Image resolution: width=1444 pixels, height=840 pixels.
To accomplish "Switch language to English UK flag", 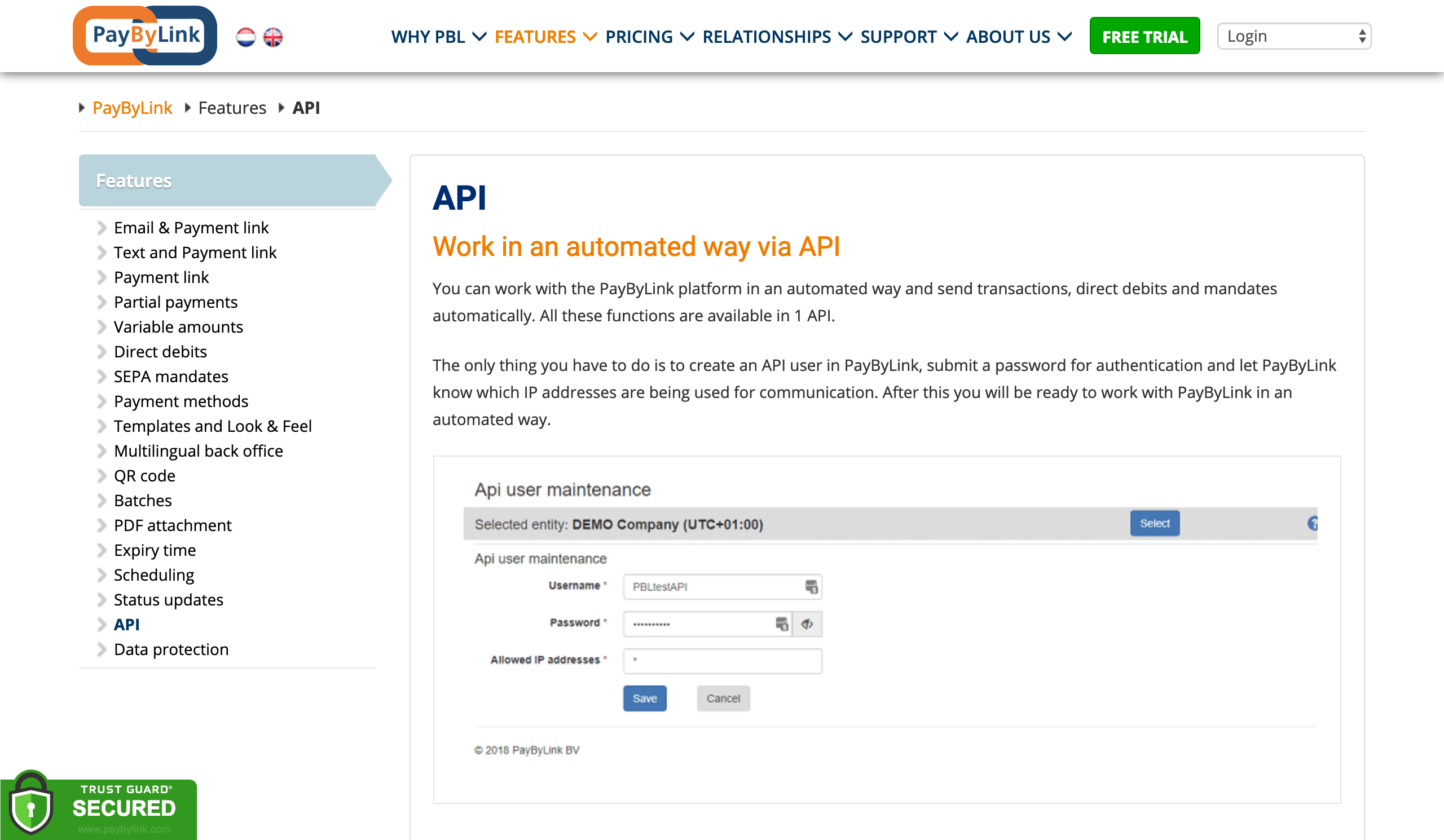I will tap(273, 37).
